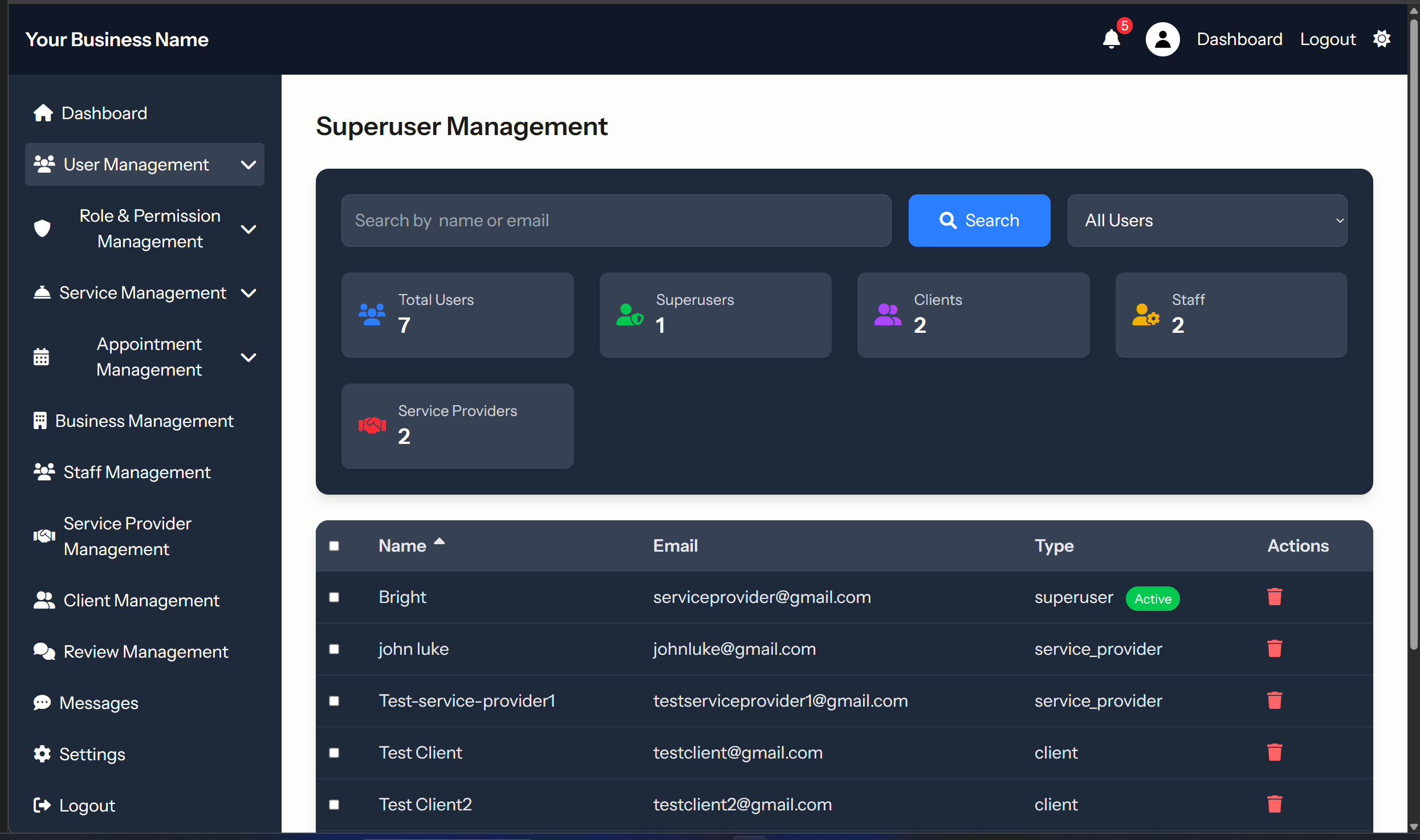
Task: Check the box for john luke row
Action: (x=334, y=649)
